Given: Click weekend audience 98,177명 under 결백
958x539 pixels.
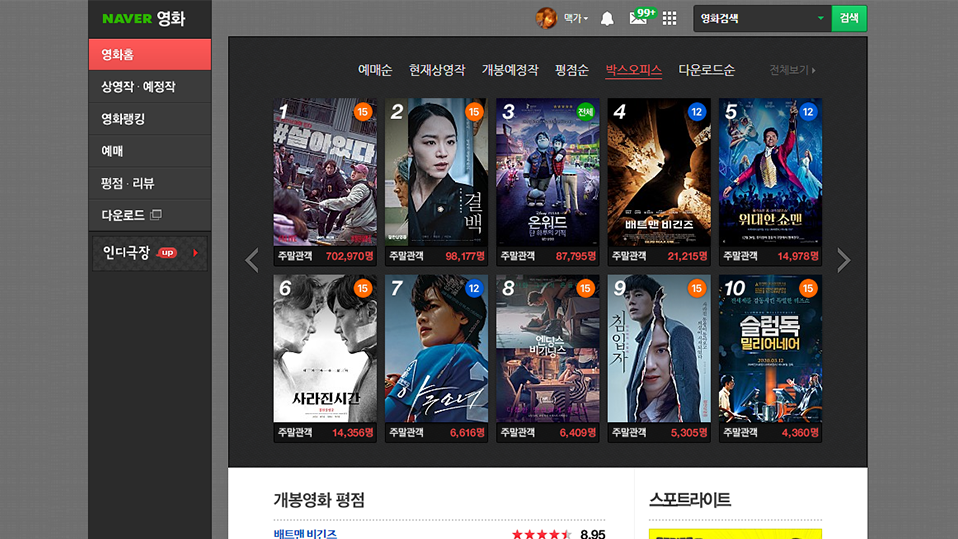Looking at the screenshot, I should 465,256.
